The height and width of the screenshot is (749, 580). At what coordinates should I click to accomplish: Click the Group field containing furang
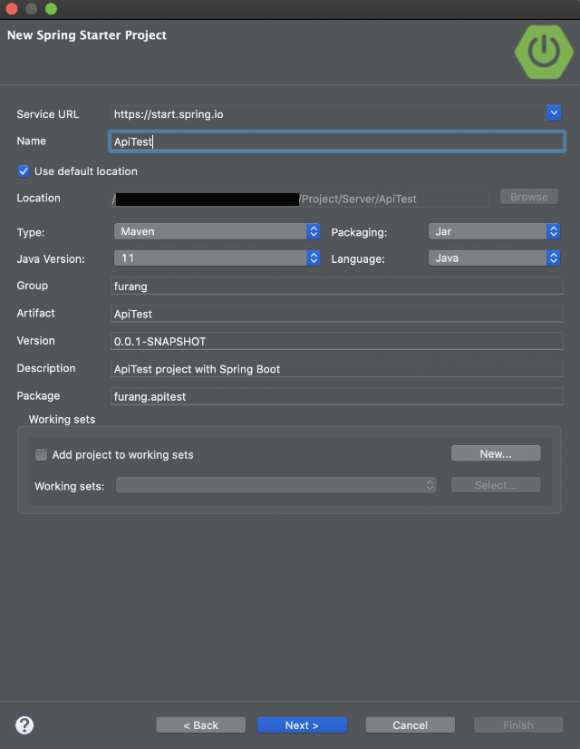pyautogui.click(x=337, y=286)
